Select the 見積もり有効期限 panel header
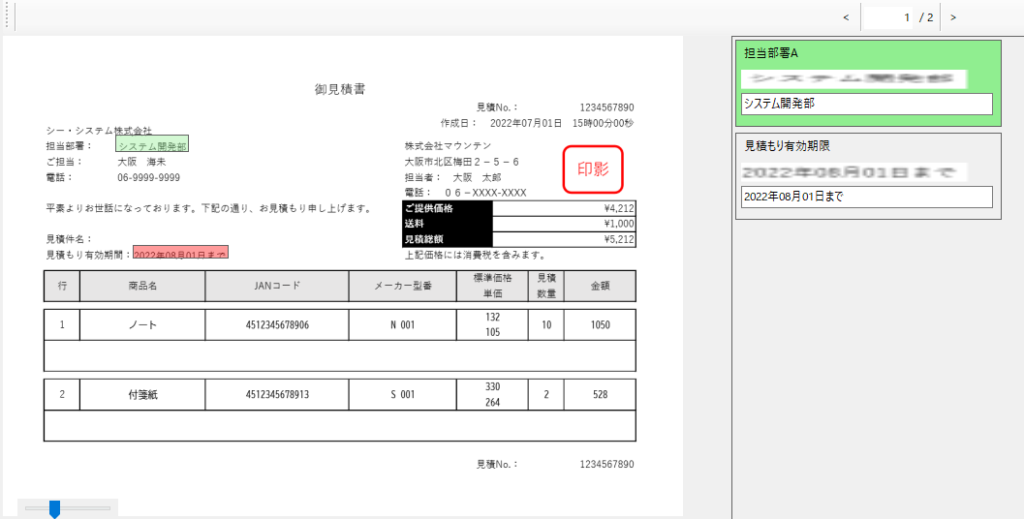Image resolution: width=1024 pixels, height=519 pixels. (x=787, y=146)
